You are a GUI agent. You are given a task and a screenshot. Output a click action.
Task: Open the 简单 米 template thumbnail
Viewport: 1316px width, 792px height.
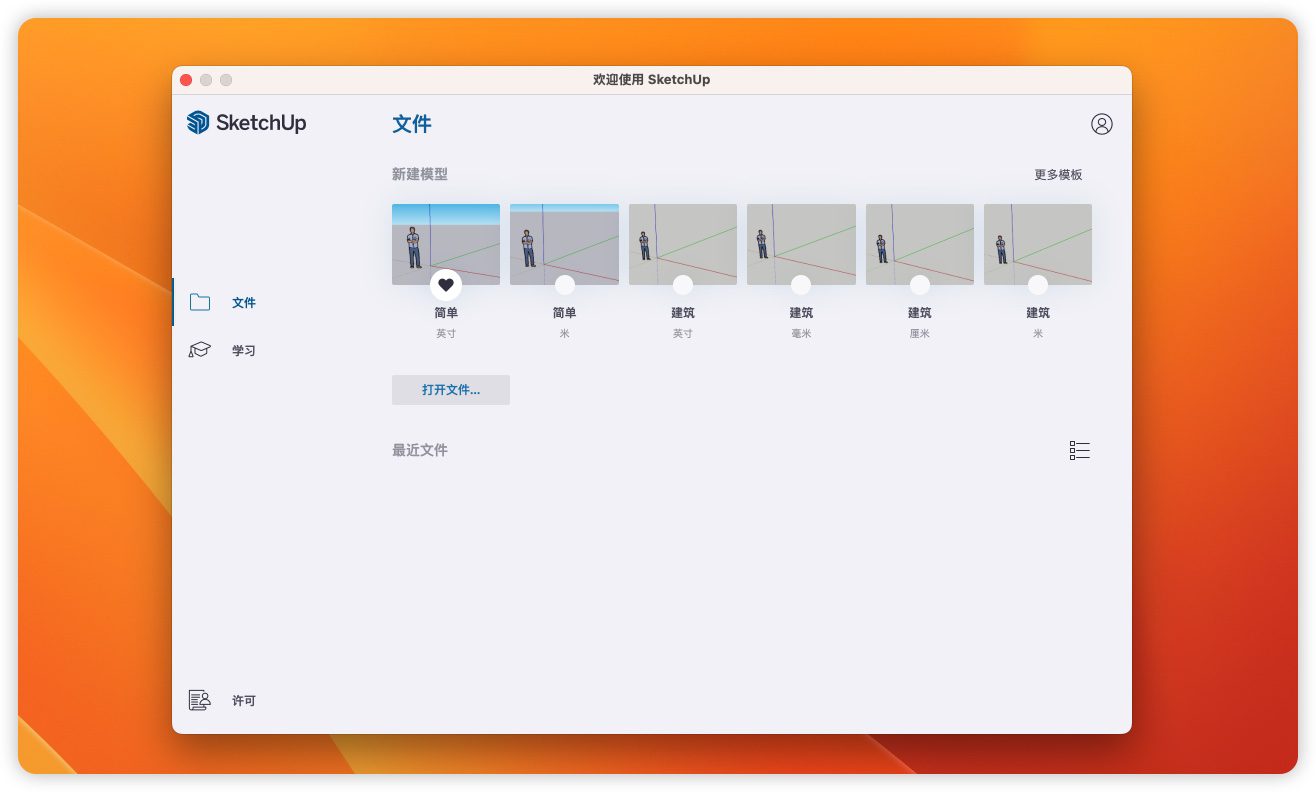(x=564, y=244)
